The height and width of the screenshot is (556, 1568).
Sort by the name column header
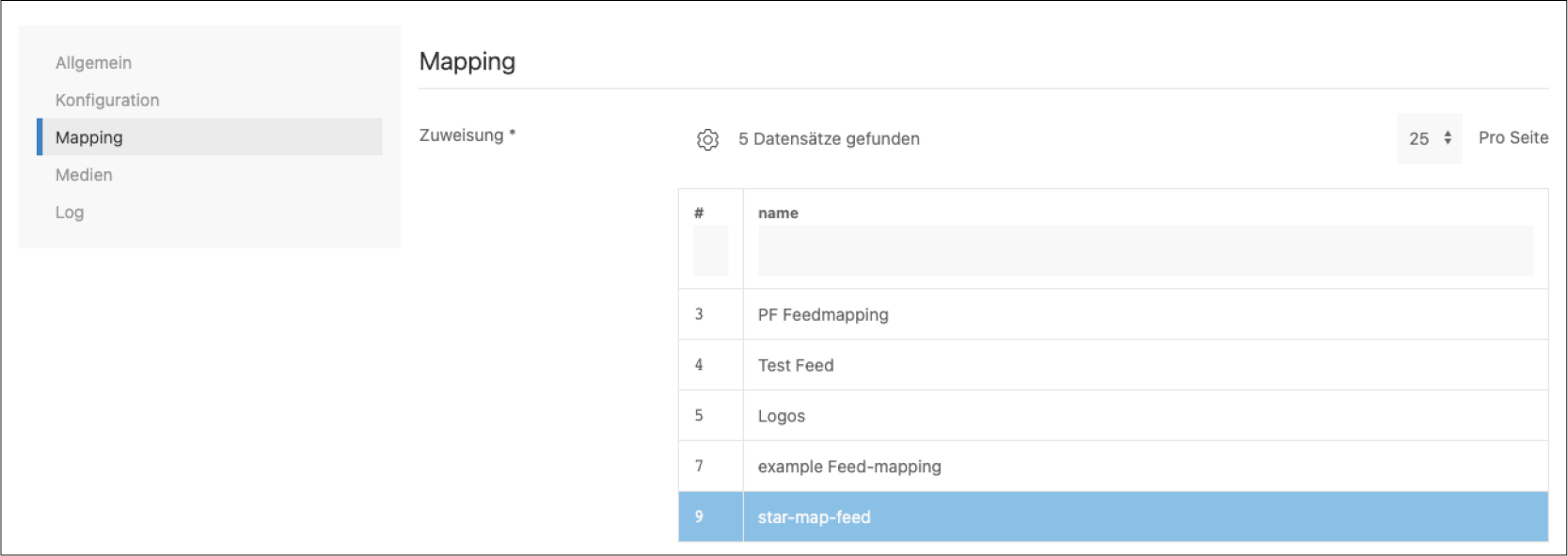point(778,213)
